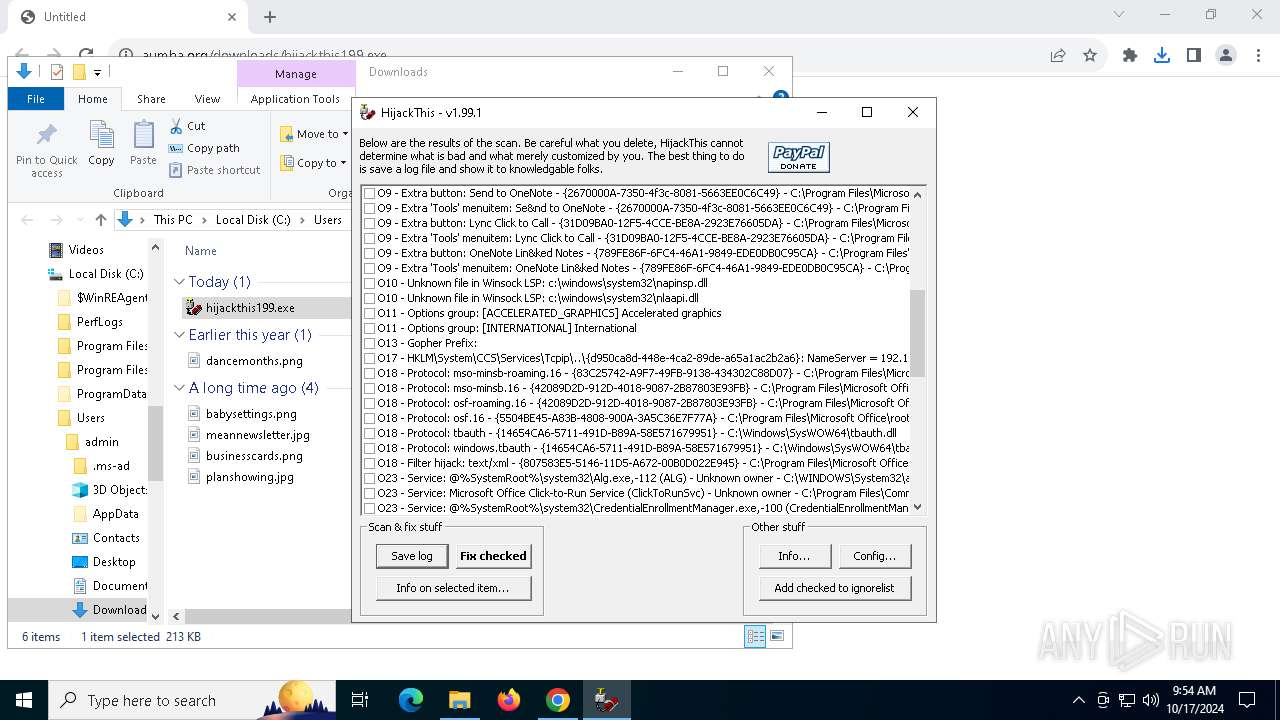Click the Windows taskbar search box
Screen dimensions: 1280x720
tap(192, 700)
